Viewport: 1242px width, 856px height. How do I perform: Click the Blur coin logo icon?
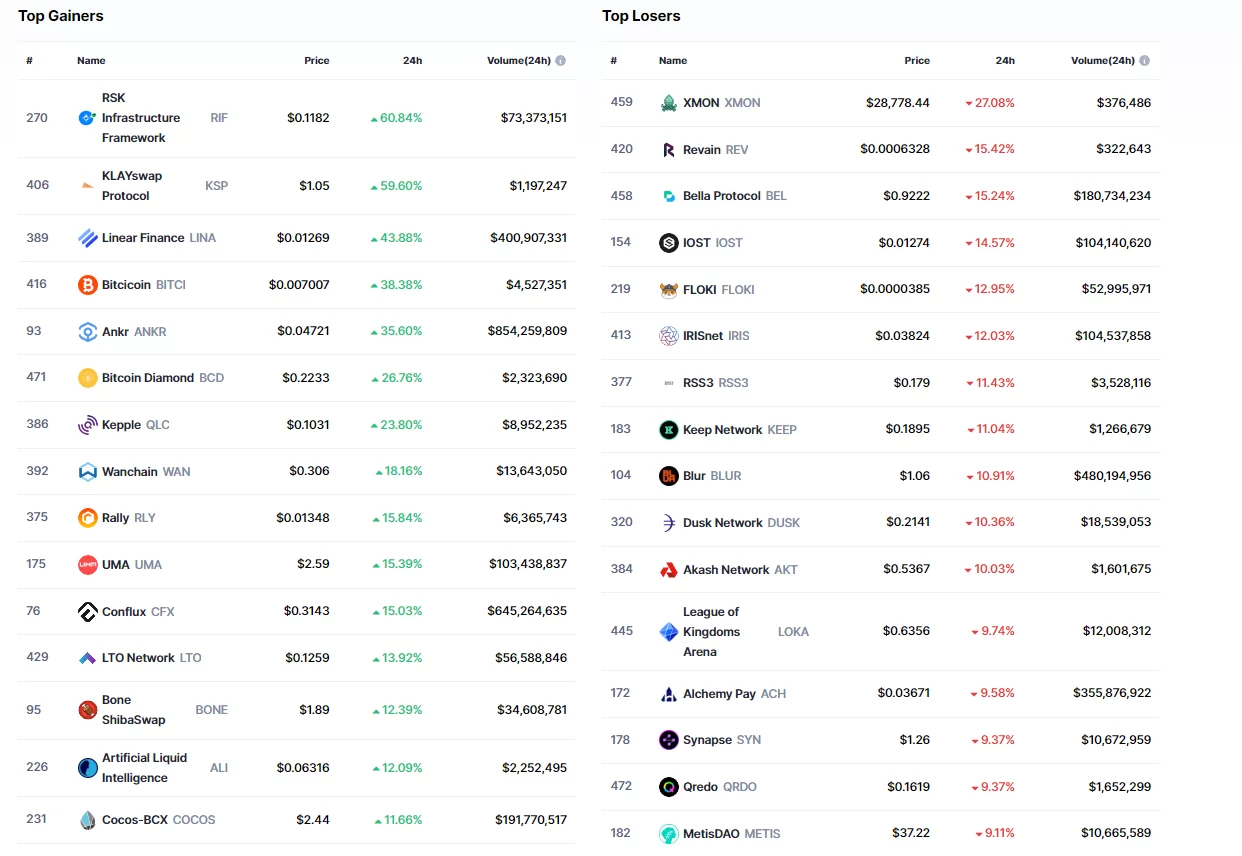point(669,476)
